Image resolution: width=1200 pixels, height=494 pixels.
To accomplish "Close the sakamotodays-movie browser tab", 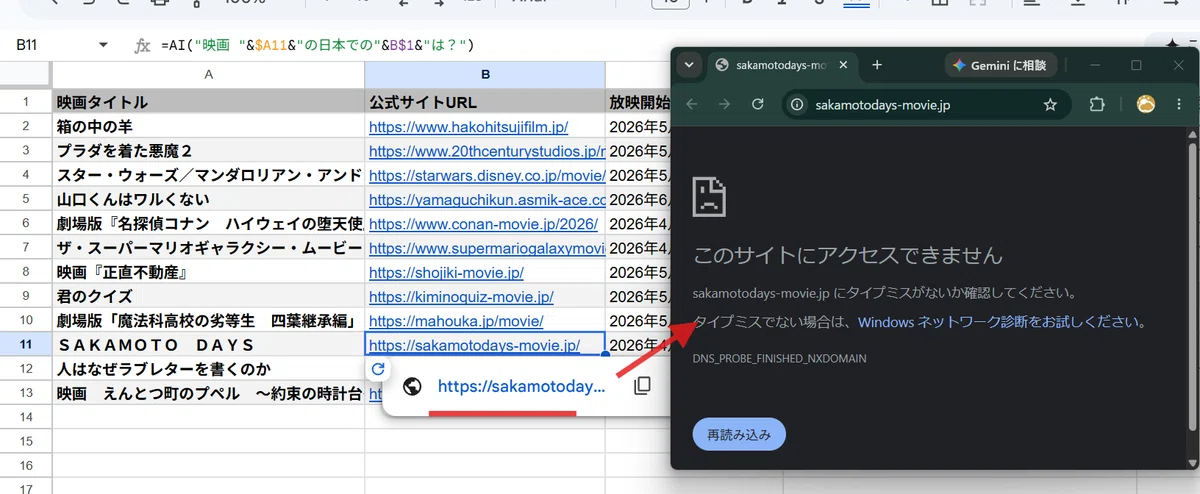I will 844,65.
